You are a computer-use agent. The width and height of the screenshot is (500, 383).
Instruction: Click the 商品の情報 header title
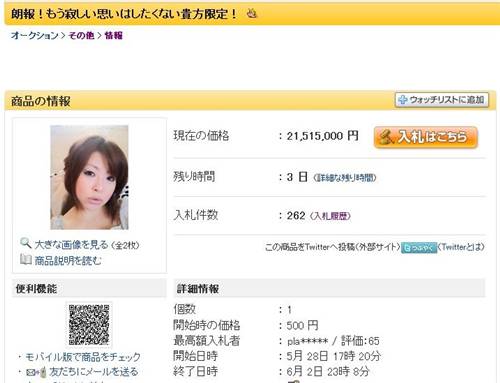(41, 101)
